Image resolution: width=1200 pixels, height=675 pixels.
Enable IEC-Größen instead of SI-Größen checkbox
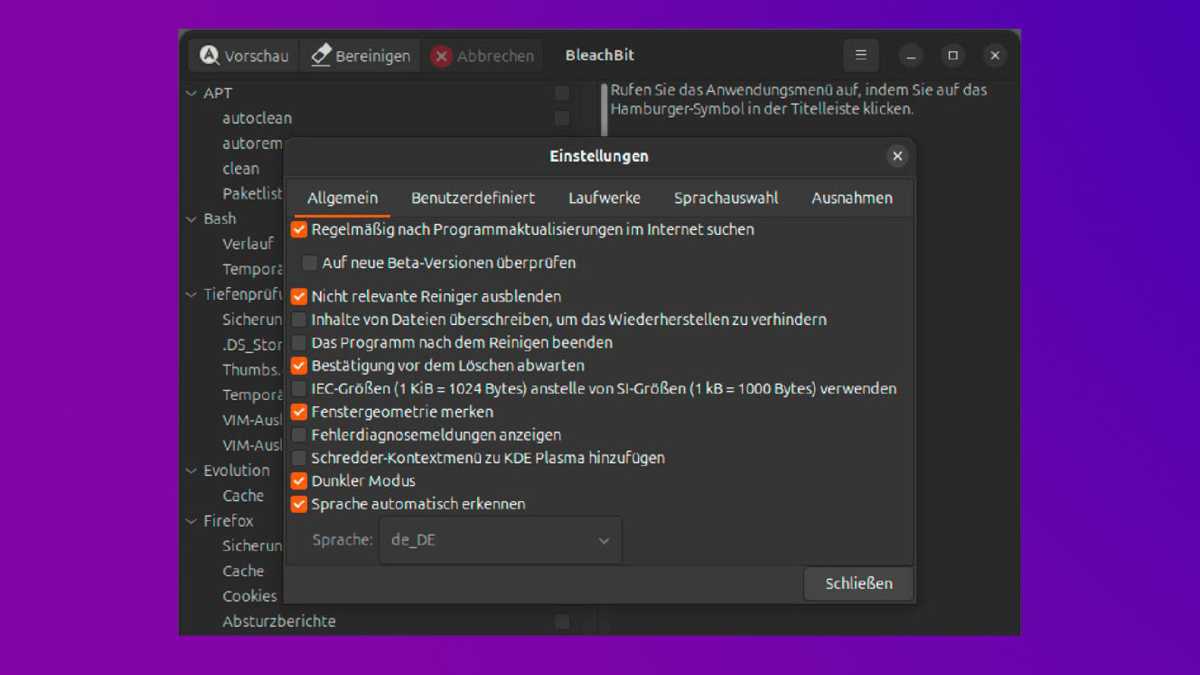[x=299, y=389]
